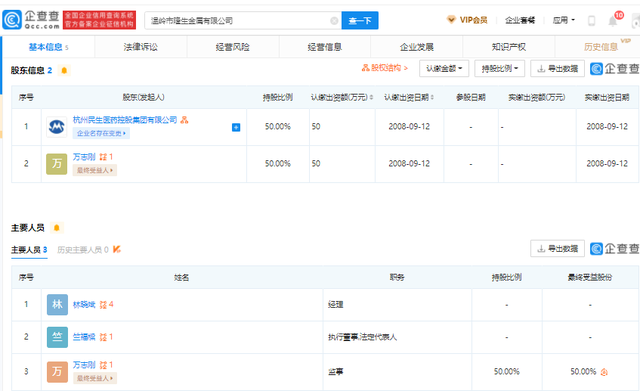Expand 最终受益人 tag in personnel table

coord(95,378)
